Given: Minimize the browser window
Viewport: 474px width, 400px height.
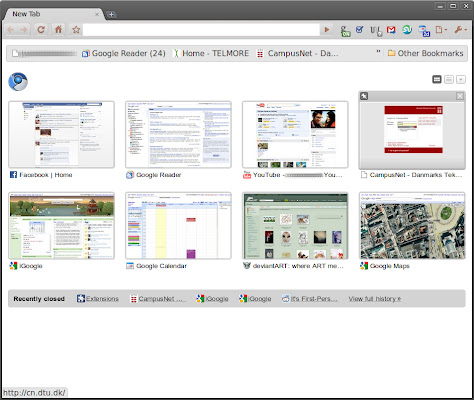Looking at the screenshot, I should 440,6.
